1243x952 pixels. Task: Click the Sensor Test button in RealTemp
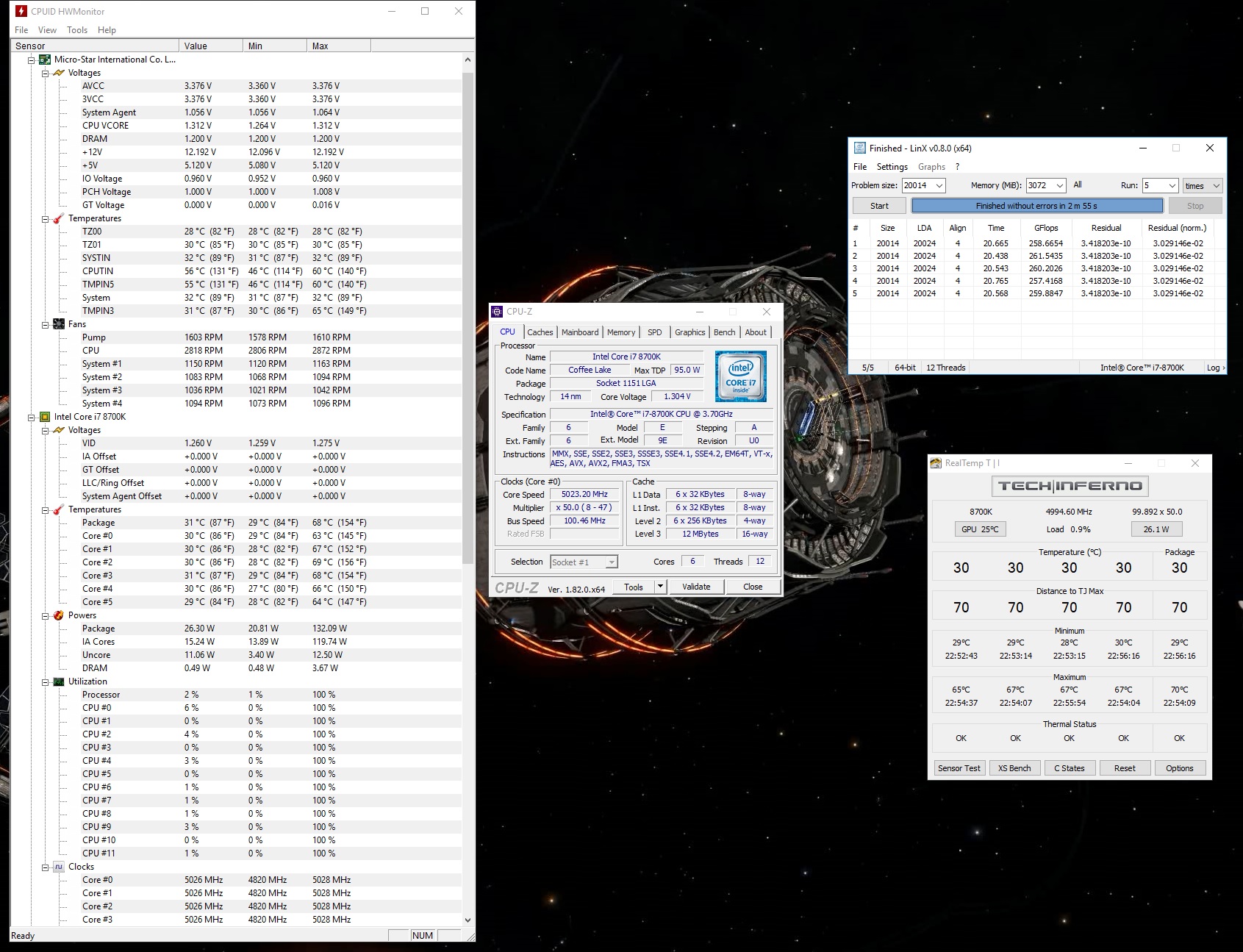tap(959, 768)
